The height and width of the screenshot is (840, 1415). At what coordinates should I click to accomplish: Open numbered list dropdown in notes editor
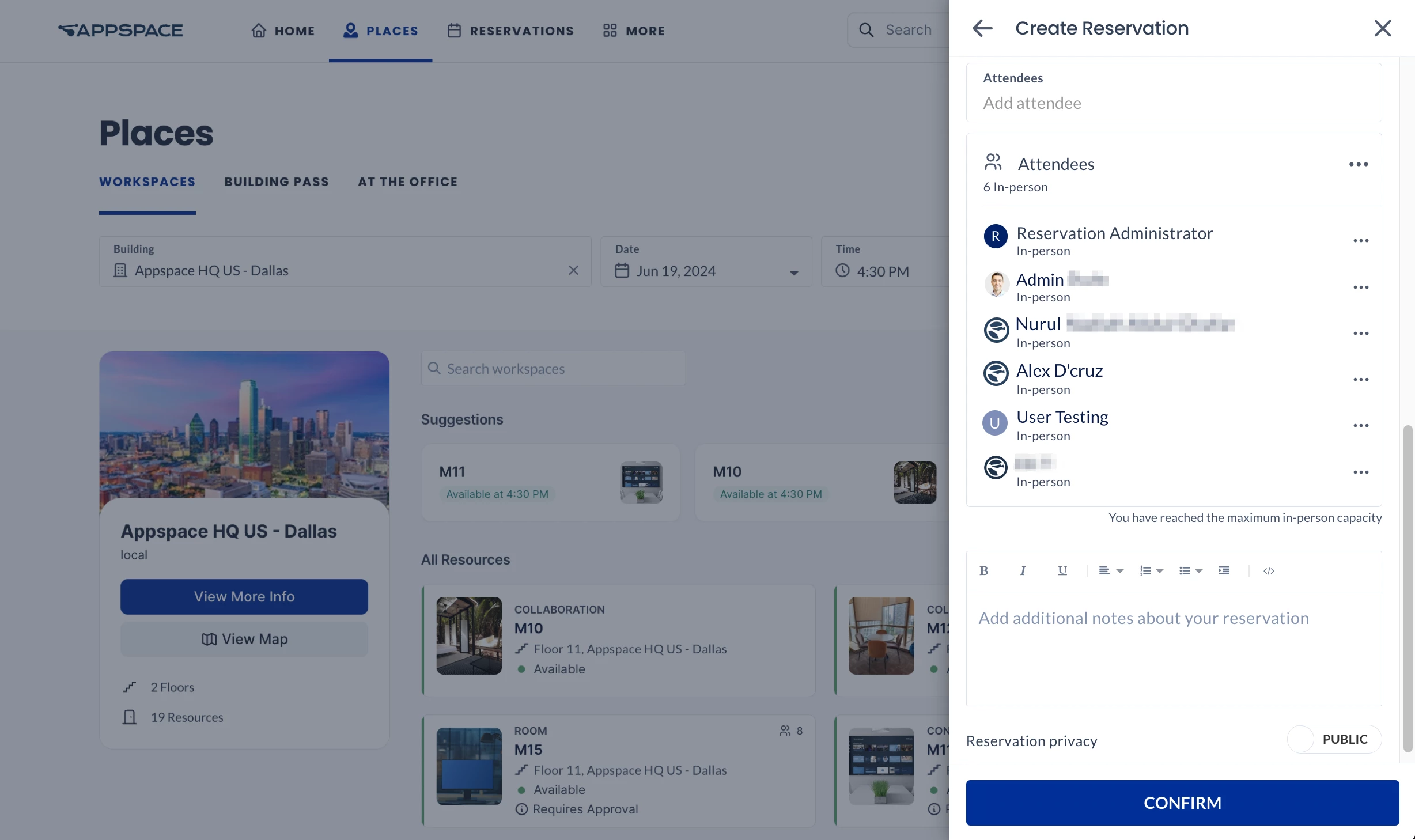tap(1151, 570)
